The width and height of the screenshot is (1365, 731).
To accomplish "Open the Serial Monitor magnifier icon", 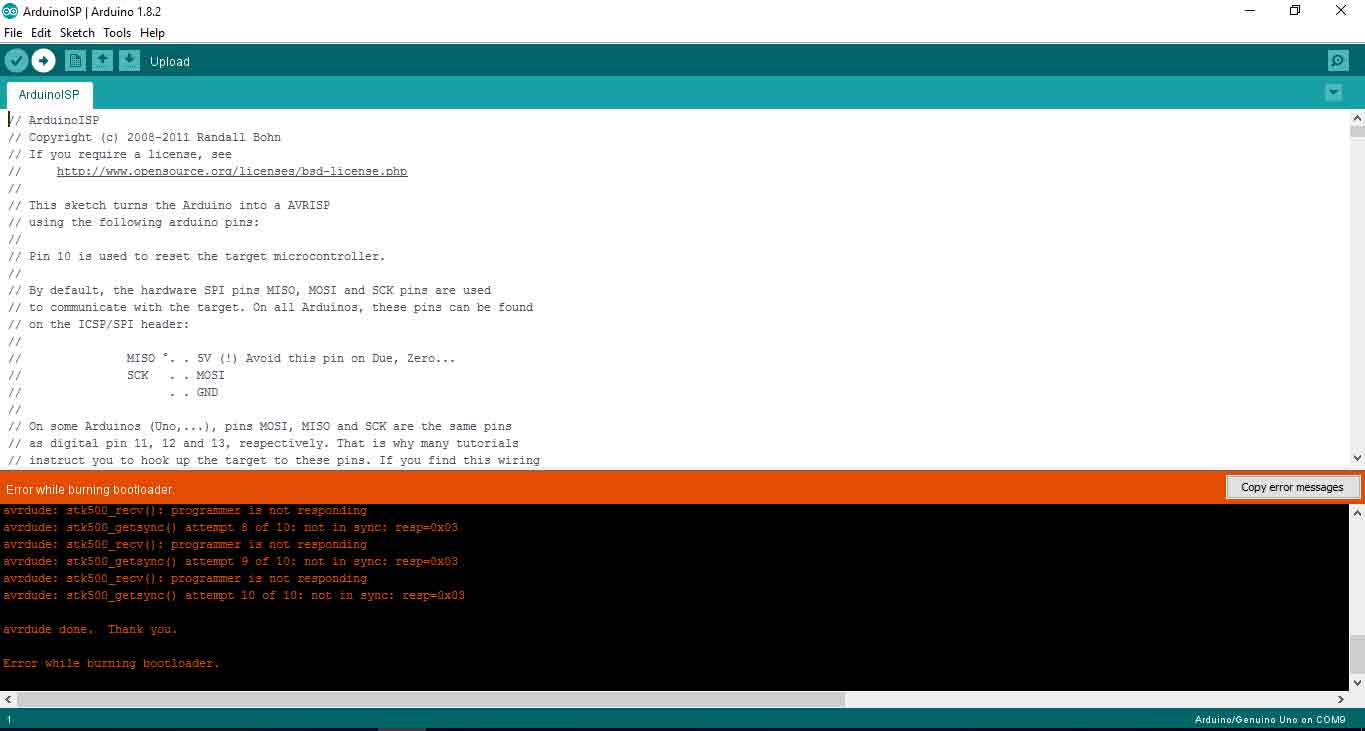I will pos(1338,61).
